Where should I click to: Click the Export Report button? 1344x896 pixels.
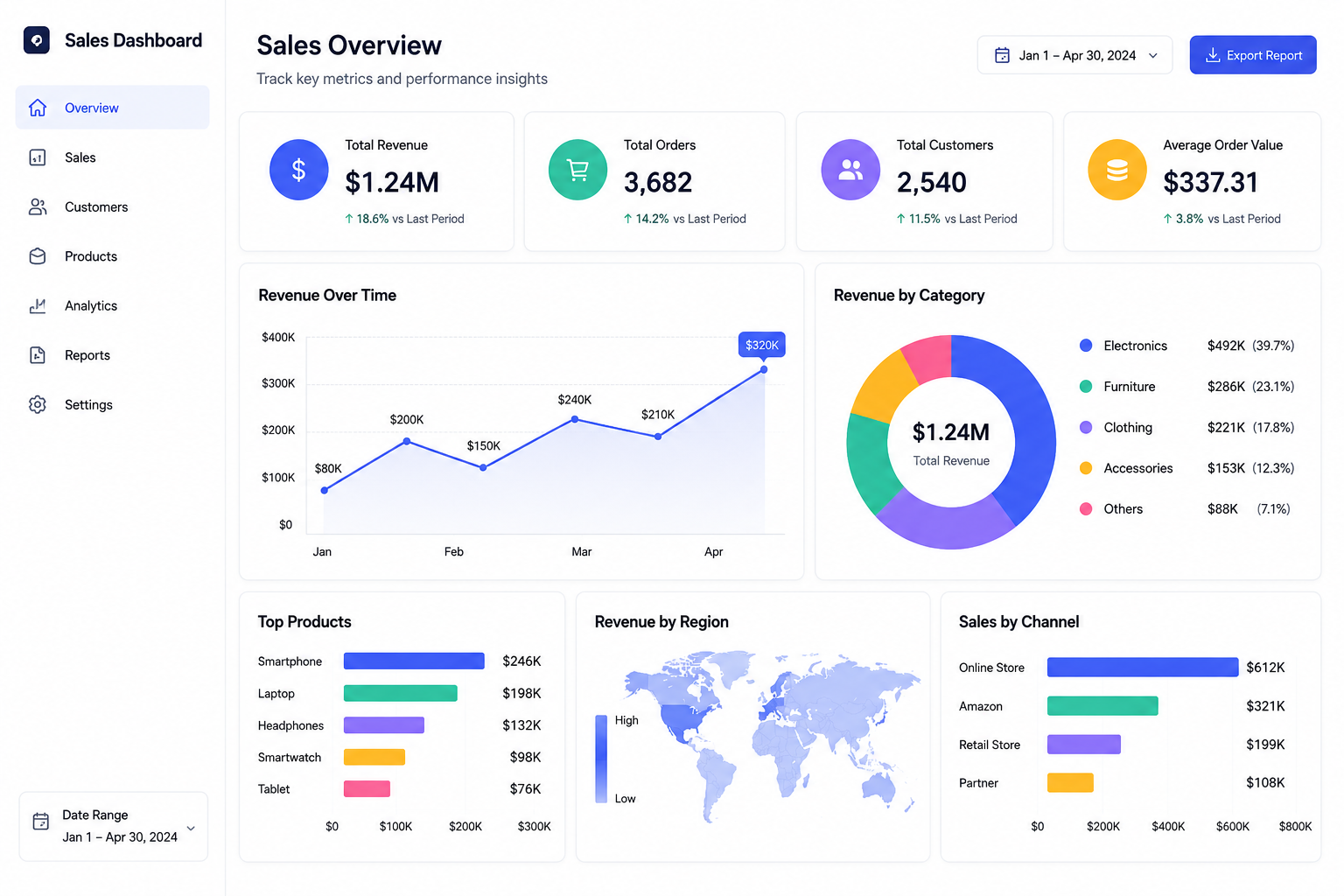click(1253, 55)
